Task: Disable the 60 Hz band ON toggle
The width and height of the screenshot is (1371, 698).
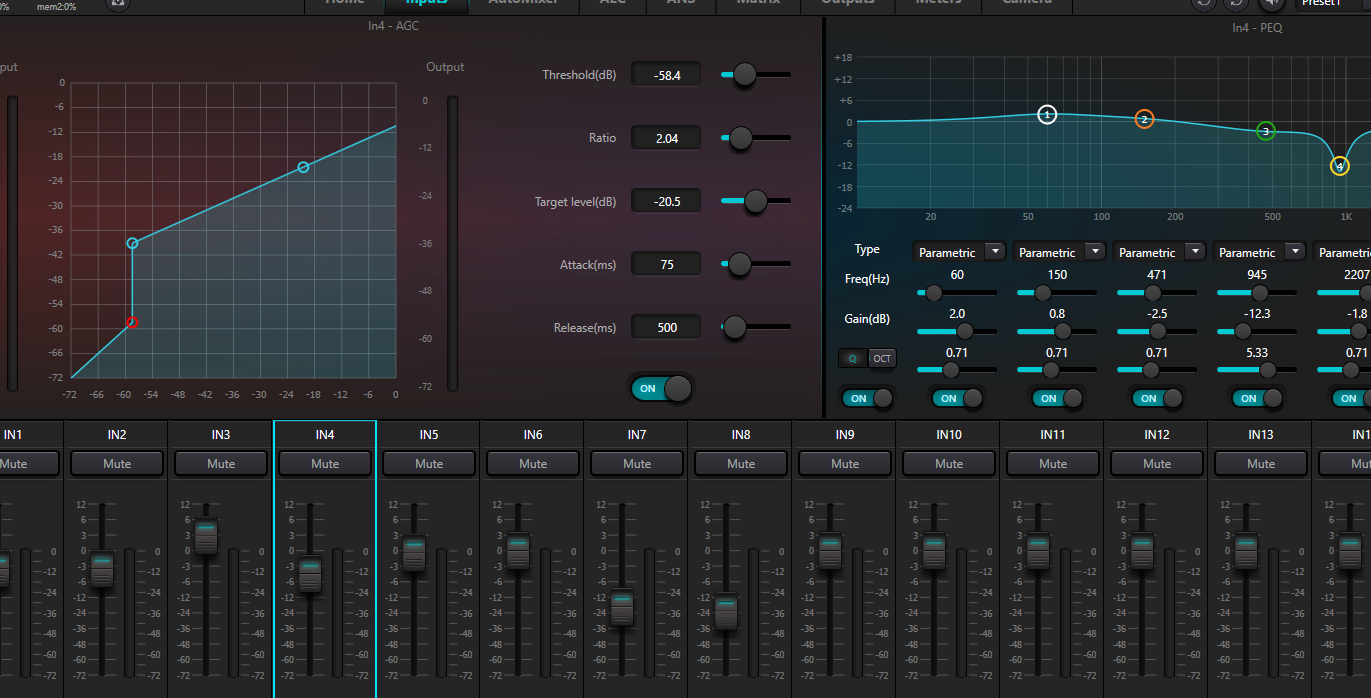Action: point(956,398)
